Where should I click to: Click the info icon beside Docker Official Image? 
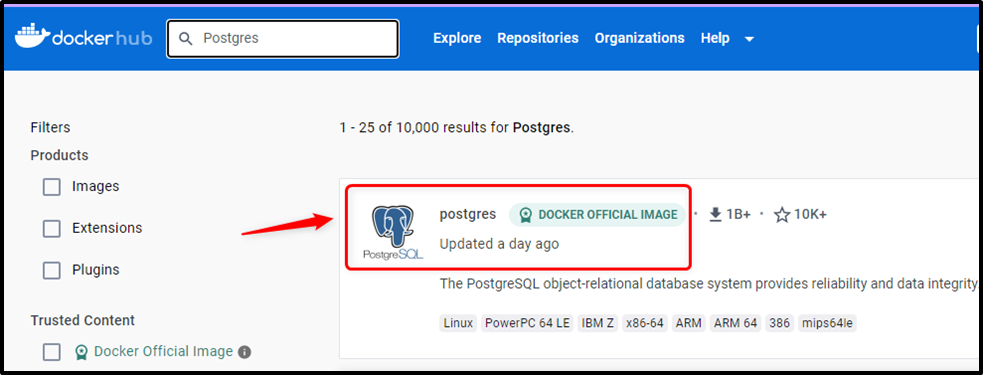[244, 352]
